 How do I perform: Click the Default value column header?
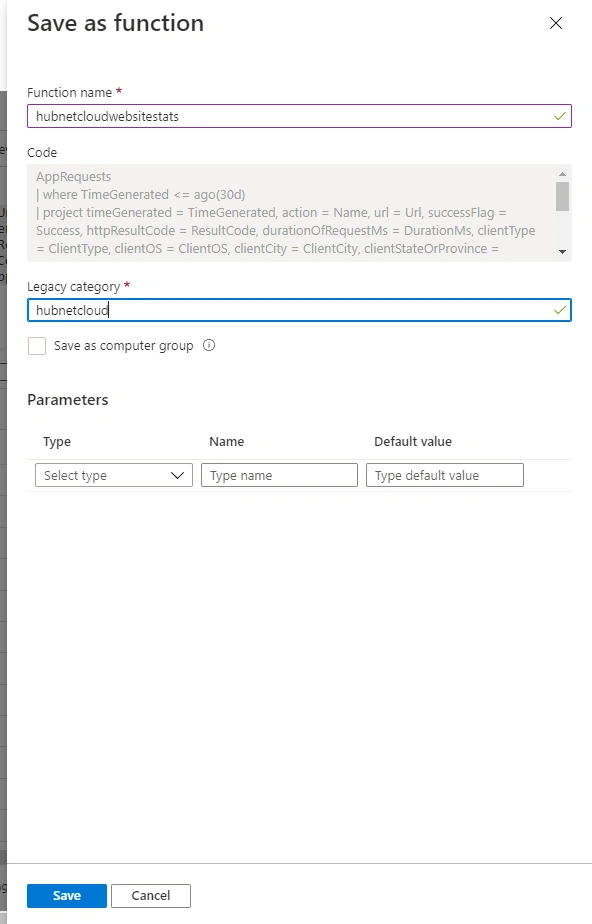413,441
